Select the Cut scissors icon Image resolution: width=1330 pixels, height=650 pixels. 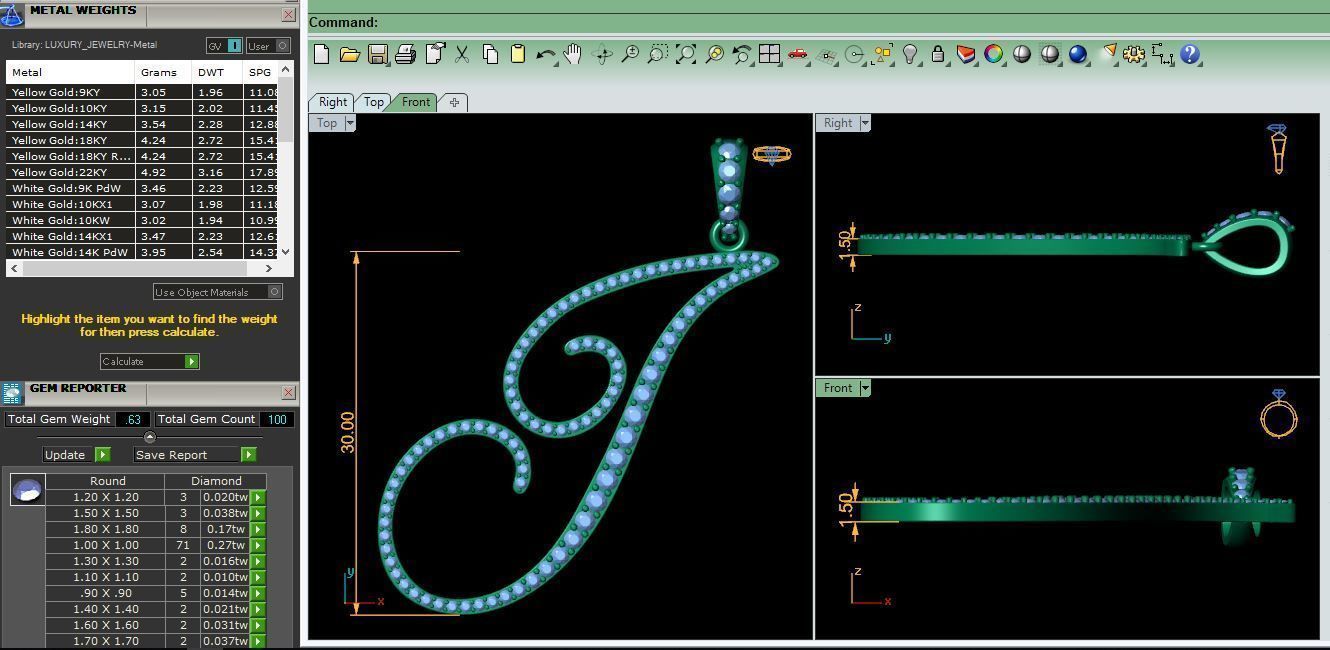pos(462,54)
